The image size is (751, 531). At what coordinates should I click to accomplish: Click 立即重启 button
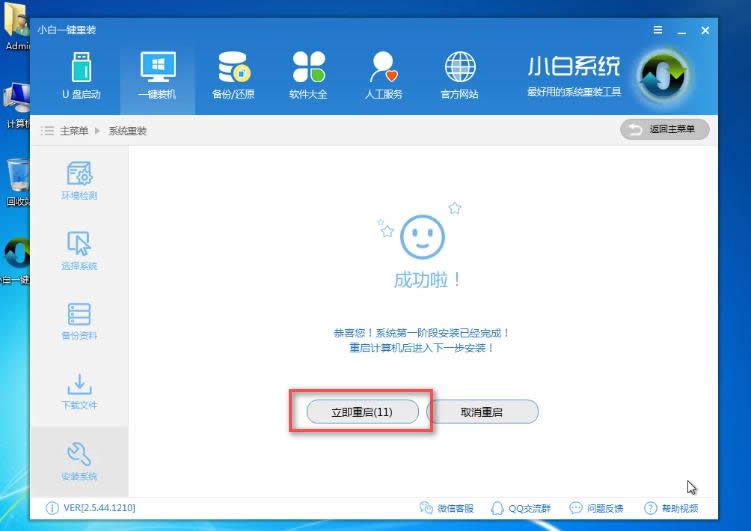(363, 412)
